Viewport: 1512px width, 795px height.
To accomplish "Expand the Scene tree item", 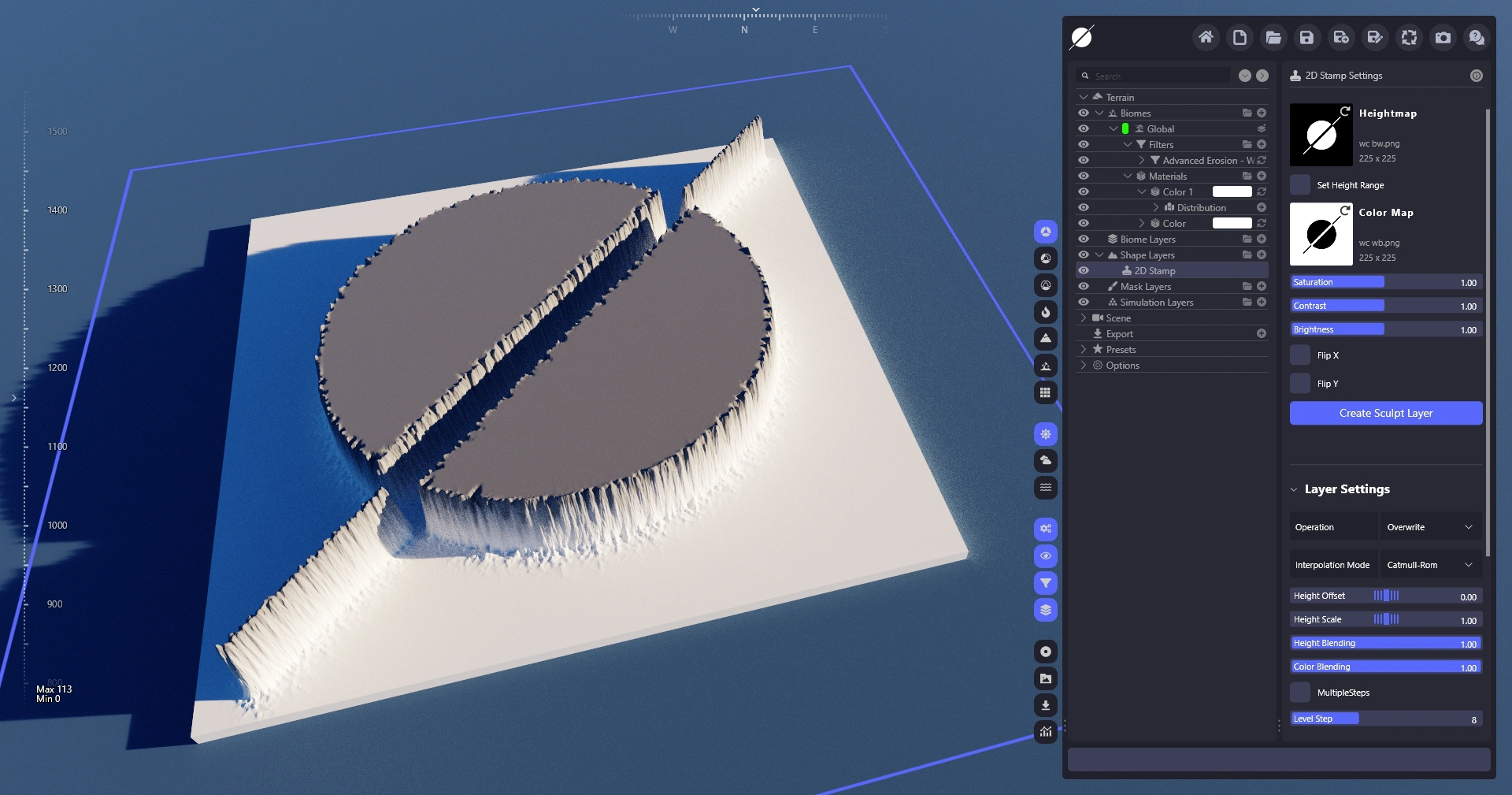I will 1084,318.
